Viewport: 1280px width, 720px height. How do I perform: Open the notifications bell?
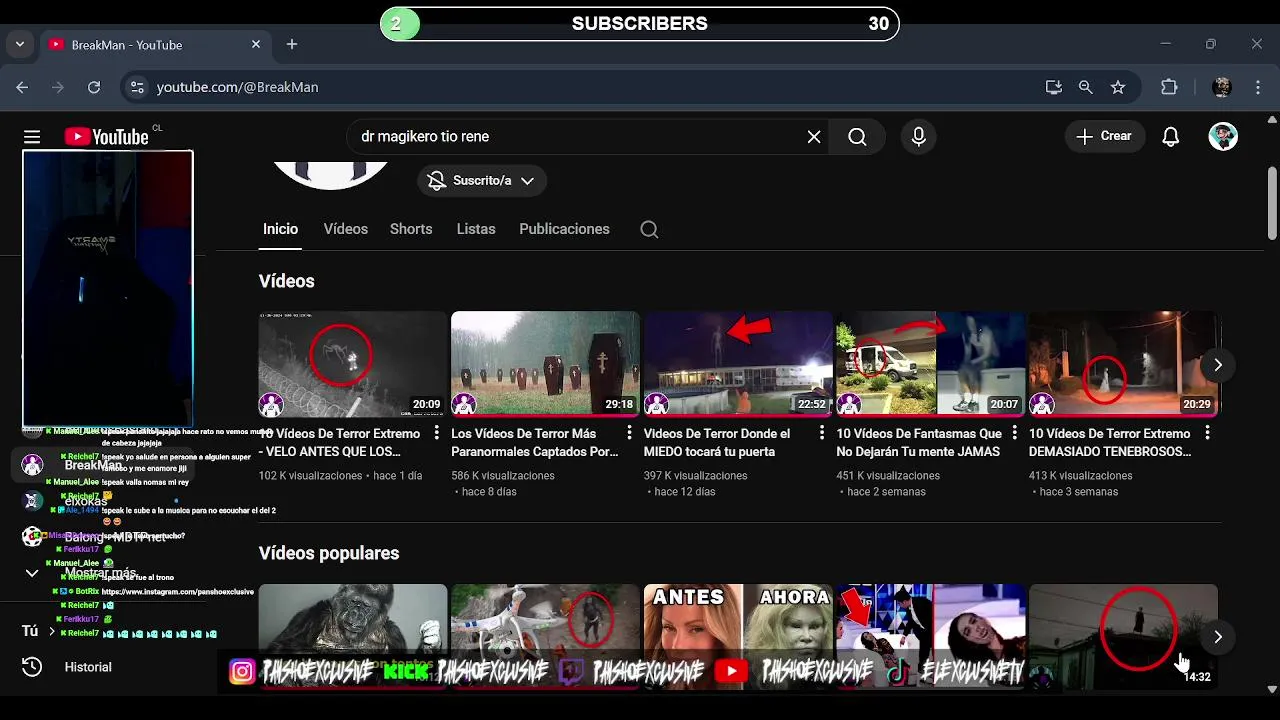coord(1171,137)
